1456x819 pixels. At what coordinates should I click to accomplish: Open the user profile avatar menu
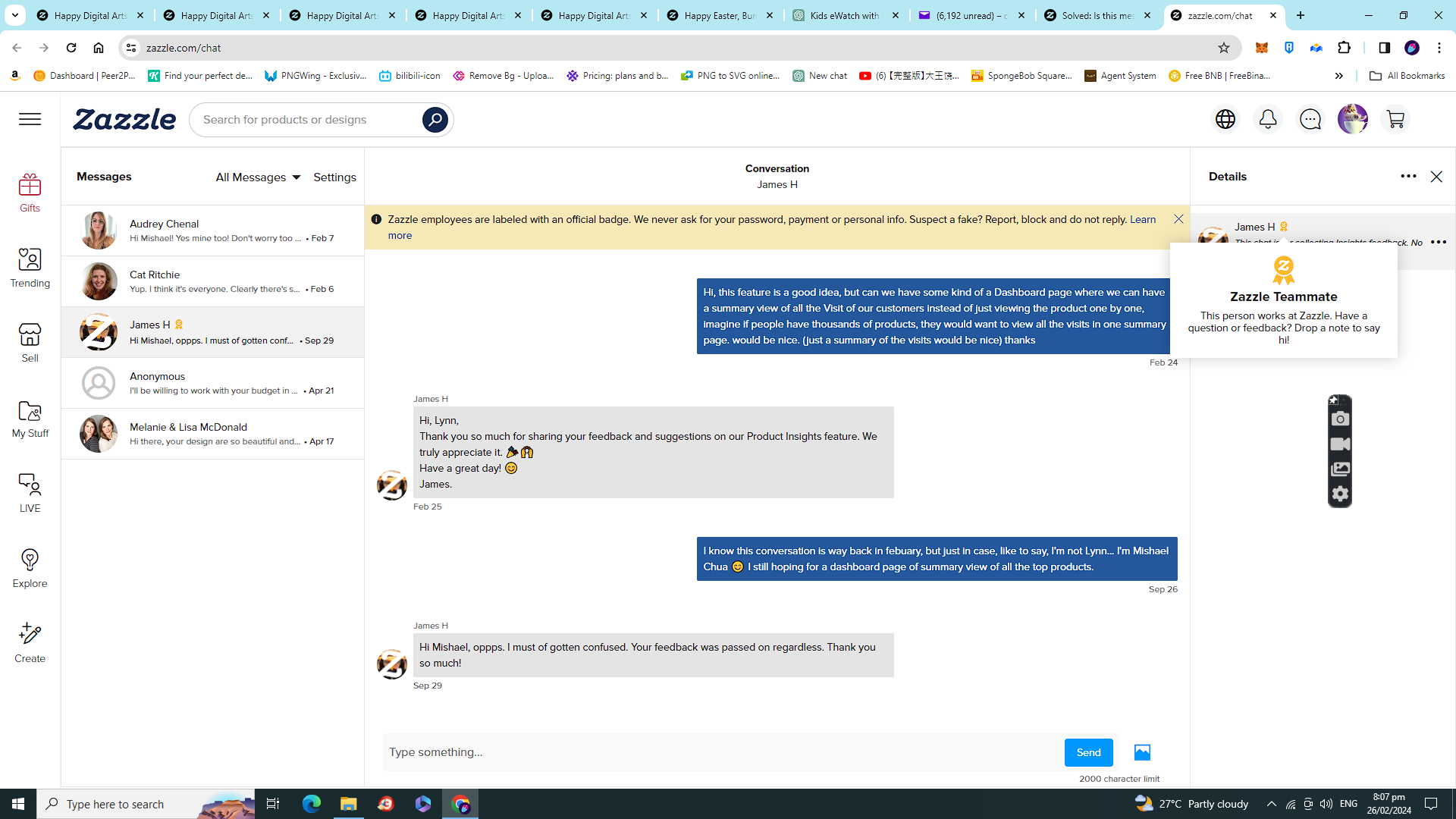tap(1353, 119)
